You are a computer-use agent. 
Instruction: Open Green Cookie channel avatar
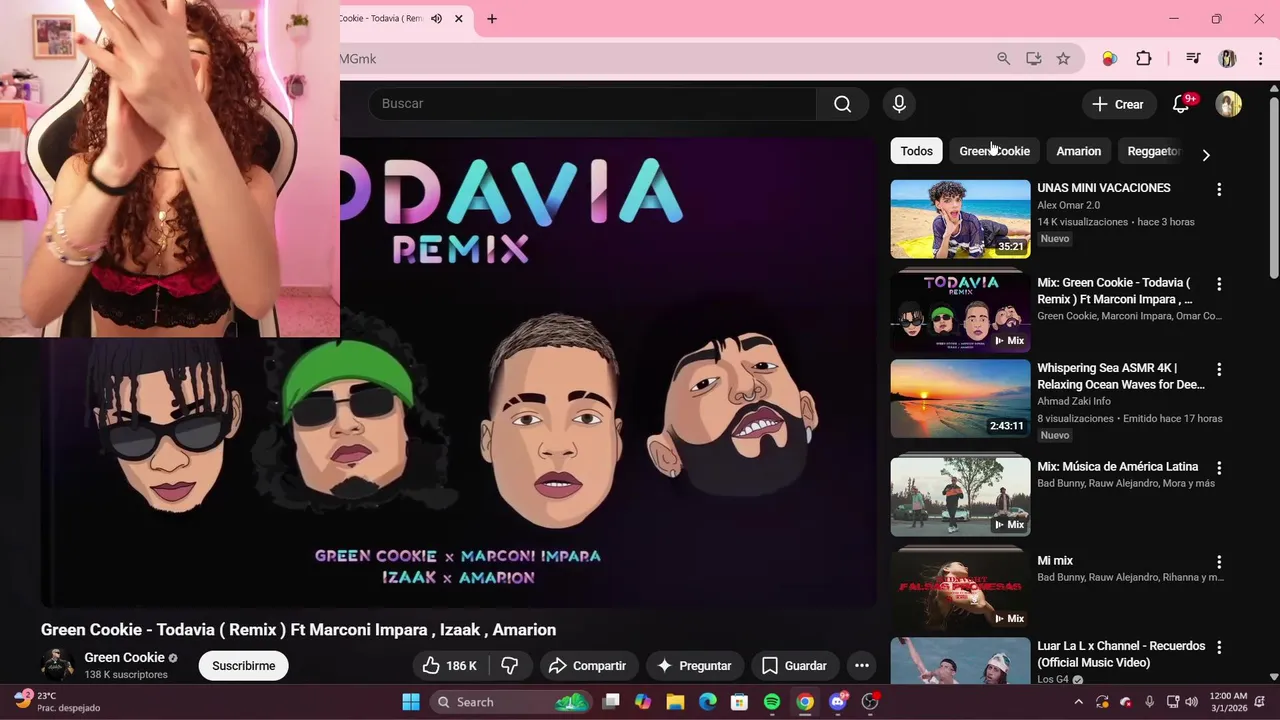[57, 665]
